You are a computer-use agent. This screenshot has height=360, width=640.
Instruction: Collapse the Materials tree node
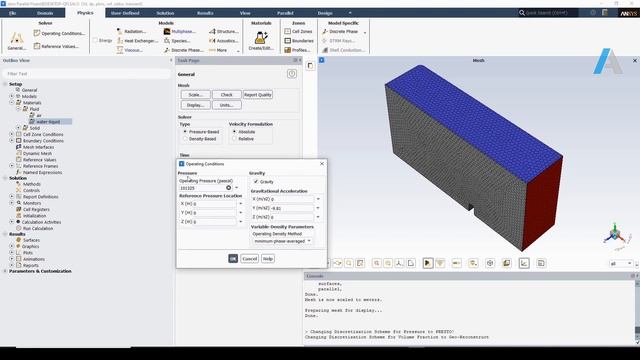[x=12, y=102]
